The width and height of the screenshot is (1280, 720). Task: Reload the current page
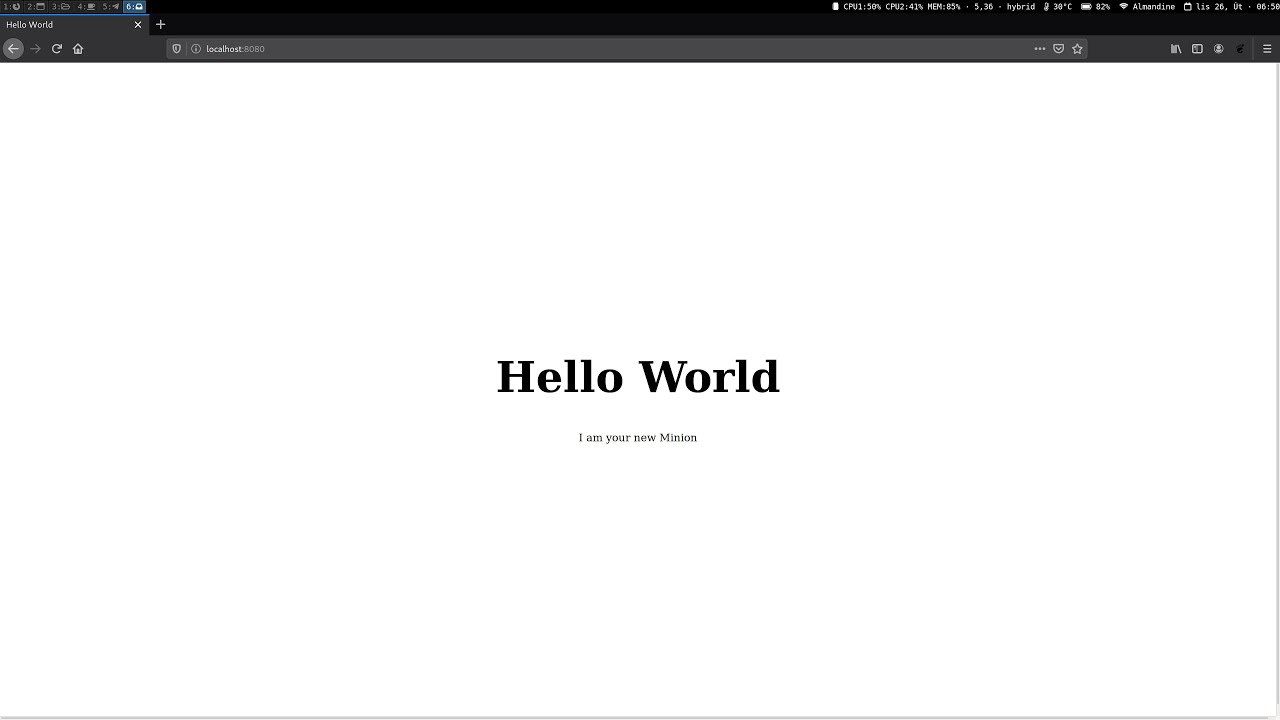click(x=57, y=48)
